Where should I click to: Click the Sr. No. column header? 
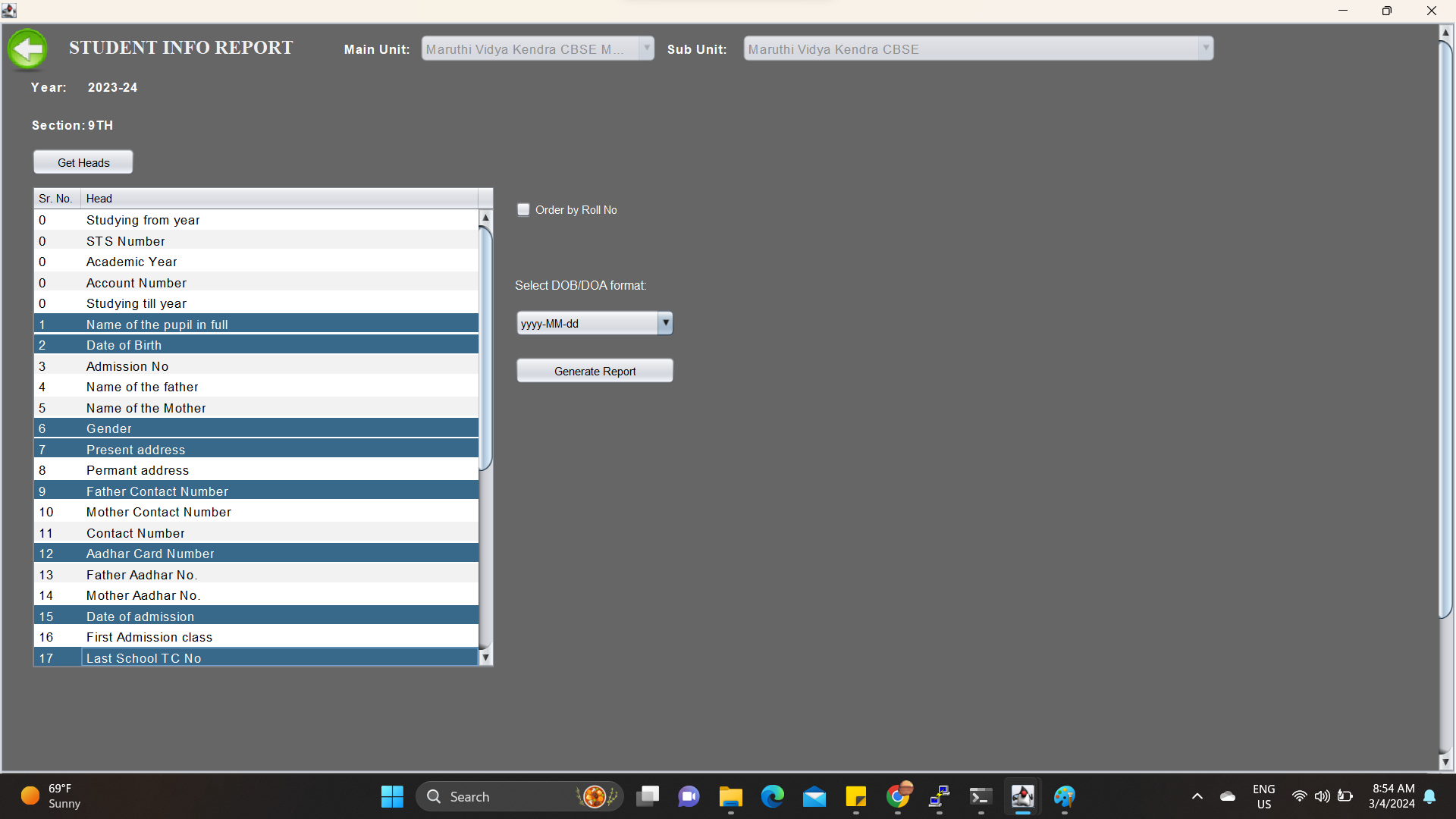[x=56, y=199]
